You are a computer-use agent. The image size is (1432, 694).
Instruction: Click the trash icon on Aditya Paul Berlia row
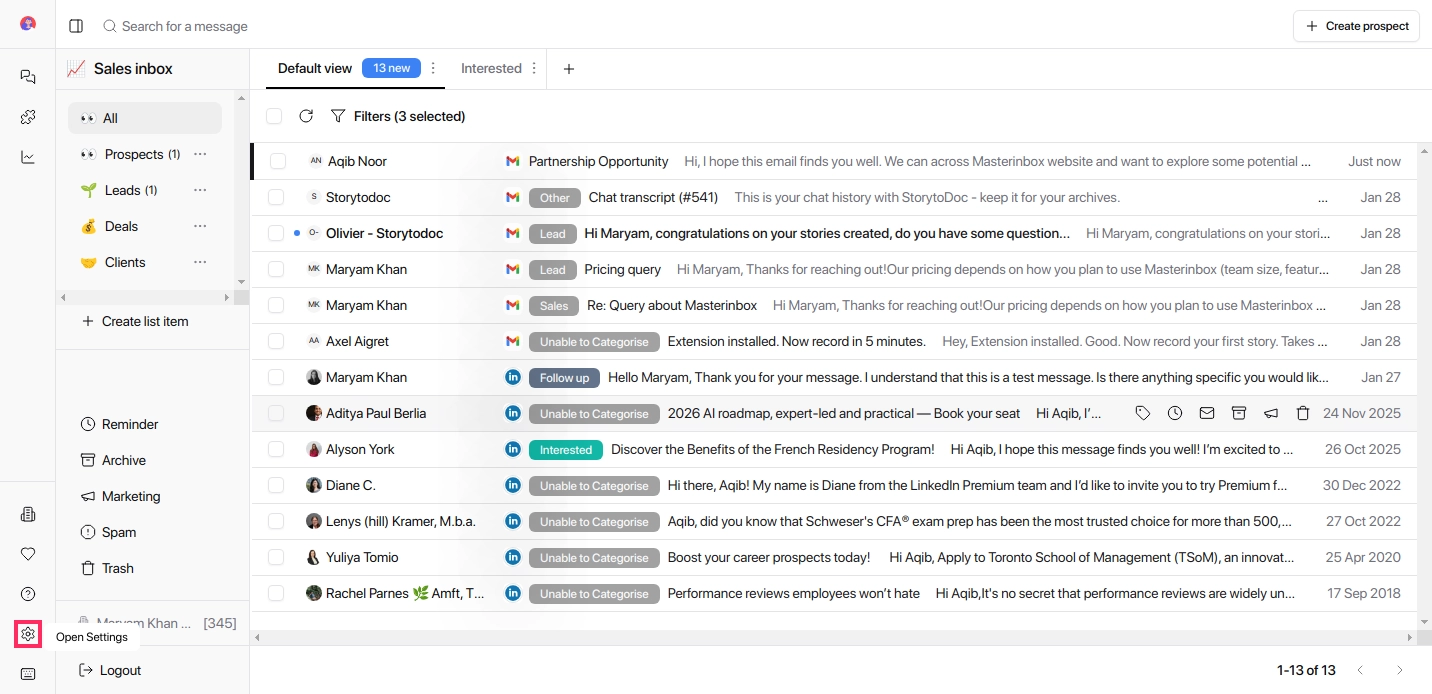point(1303,413)
